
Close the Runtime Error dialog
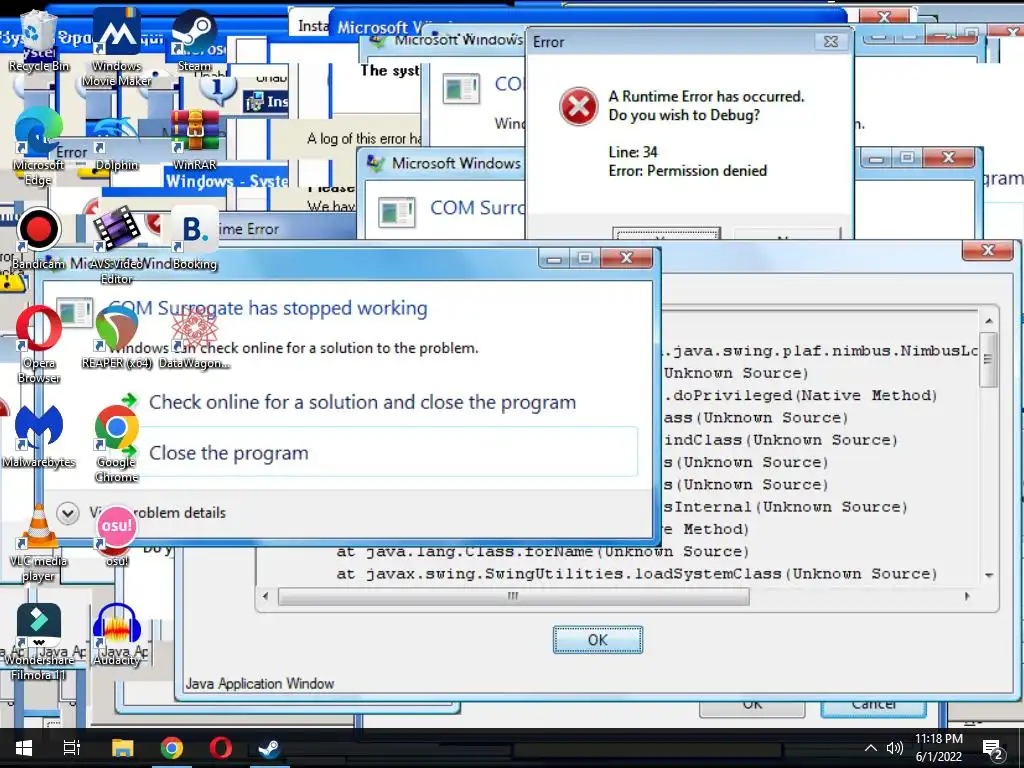point(830,42)
